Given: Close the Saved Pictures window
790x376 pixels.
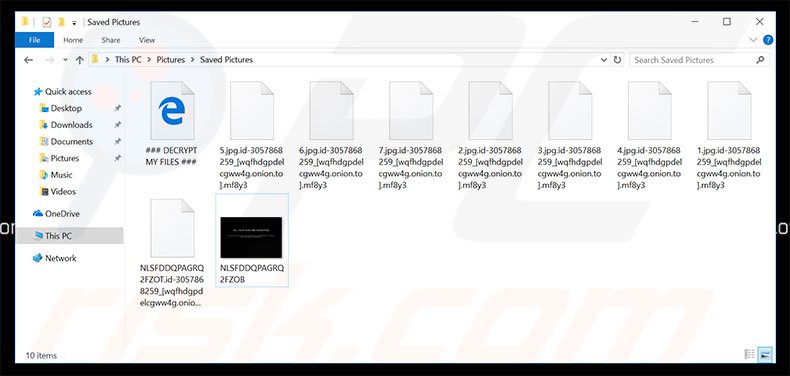Looking at the screenshot, I should (759, 22).
